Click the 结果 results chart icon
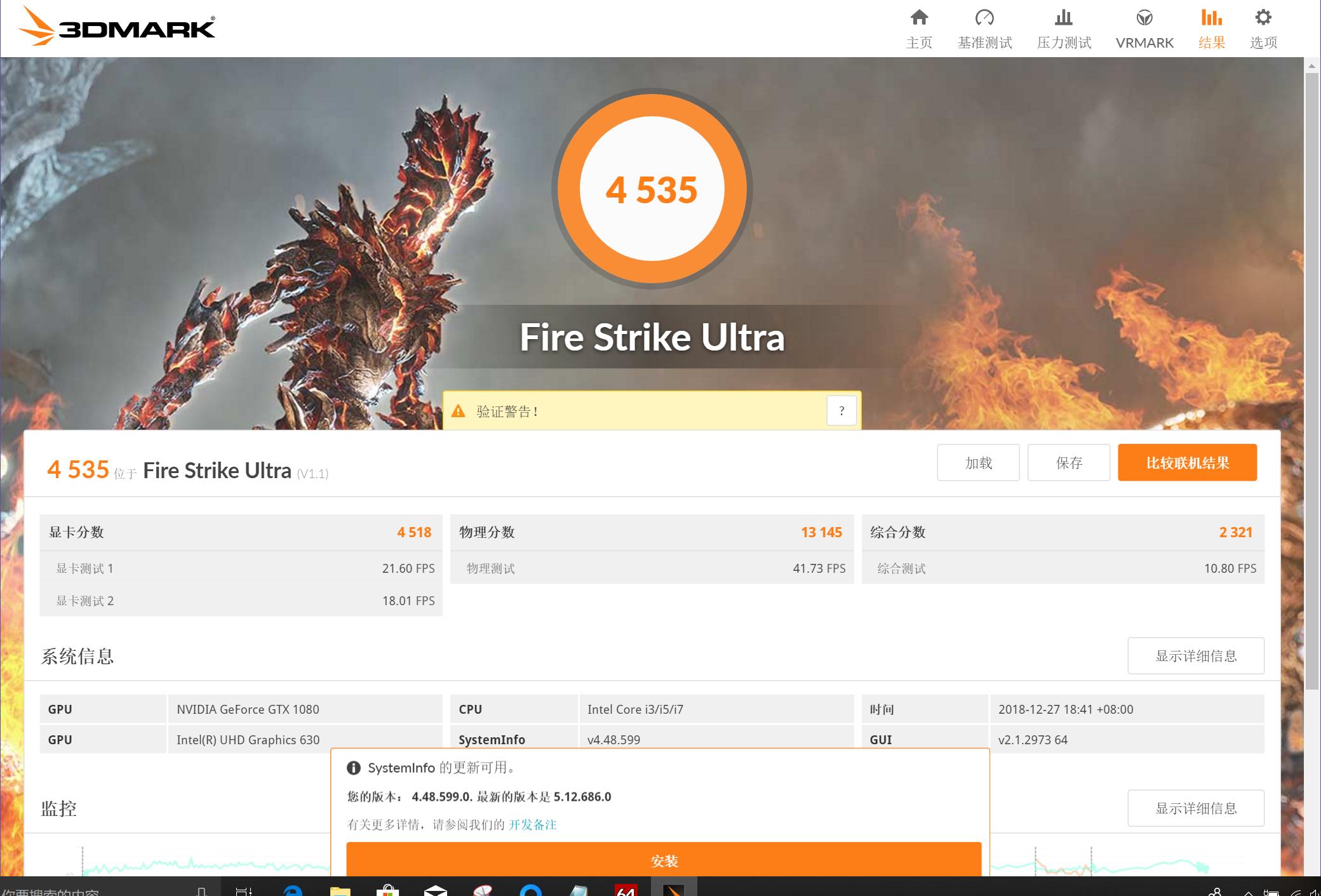 pos(1210,18)
